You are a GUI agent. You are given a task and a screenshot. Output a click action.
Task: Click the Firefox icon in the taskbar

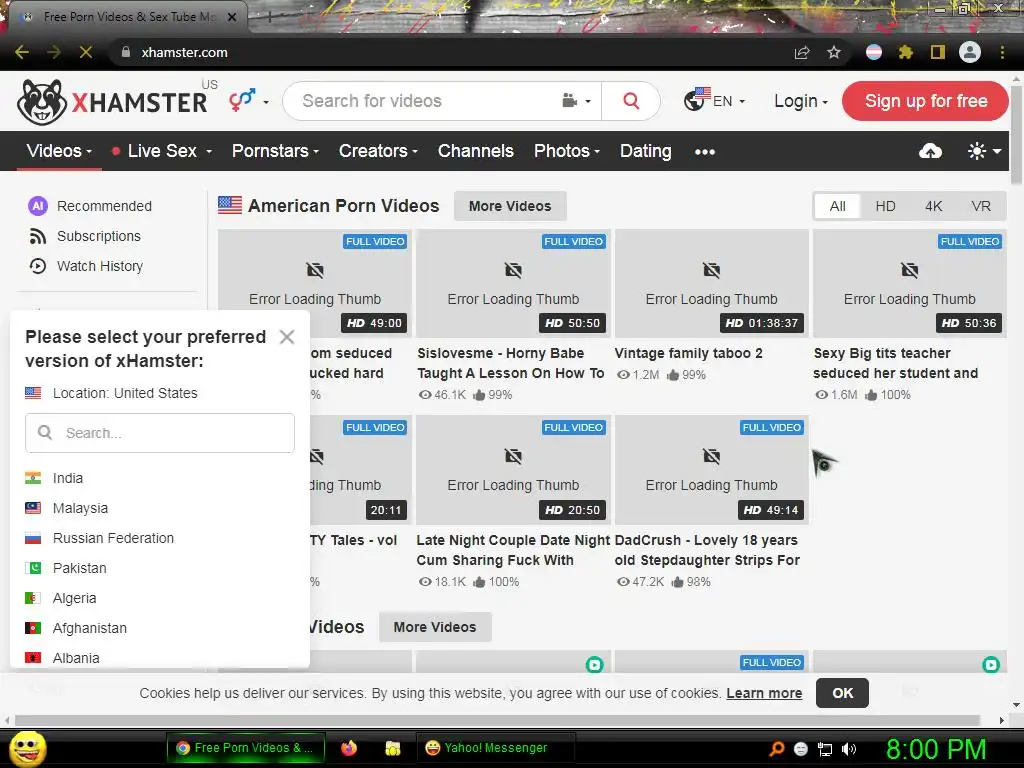tap(349, 748)
